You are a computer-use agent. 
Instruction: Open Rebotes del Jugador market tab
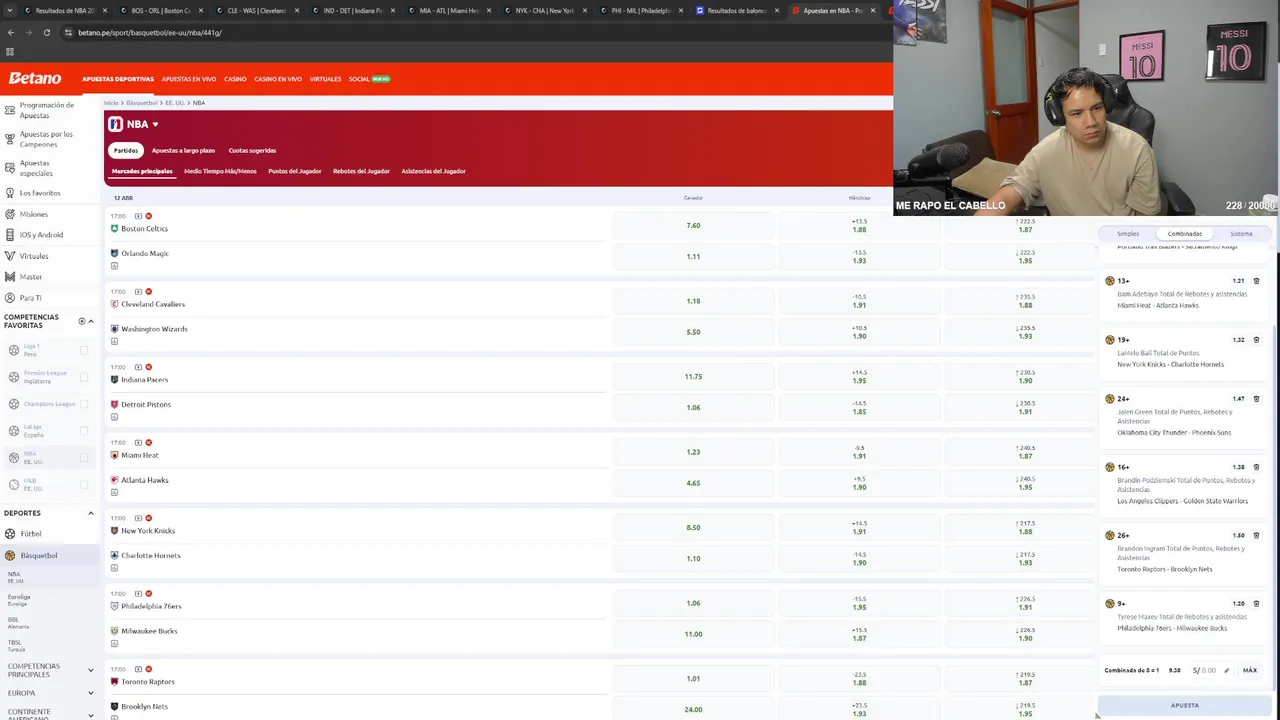click(x=361, y=171)
